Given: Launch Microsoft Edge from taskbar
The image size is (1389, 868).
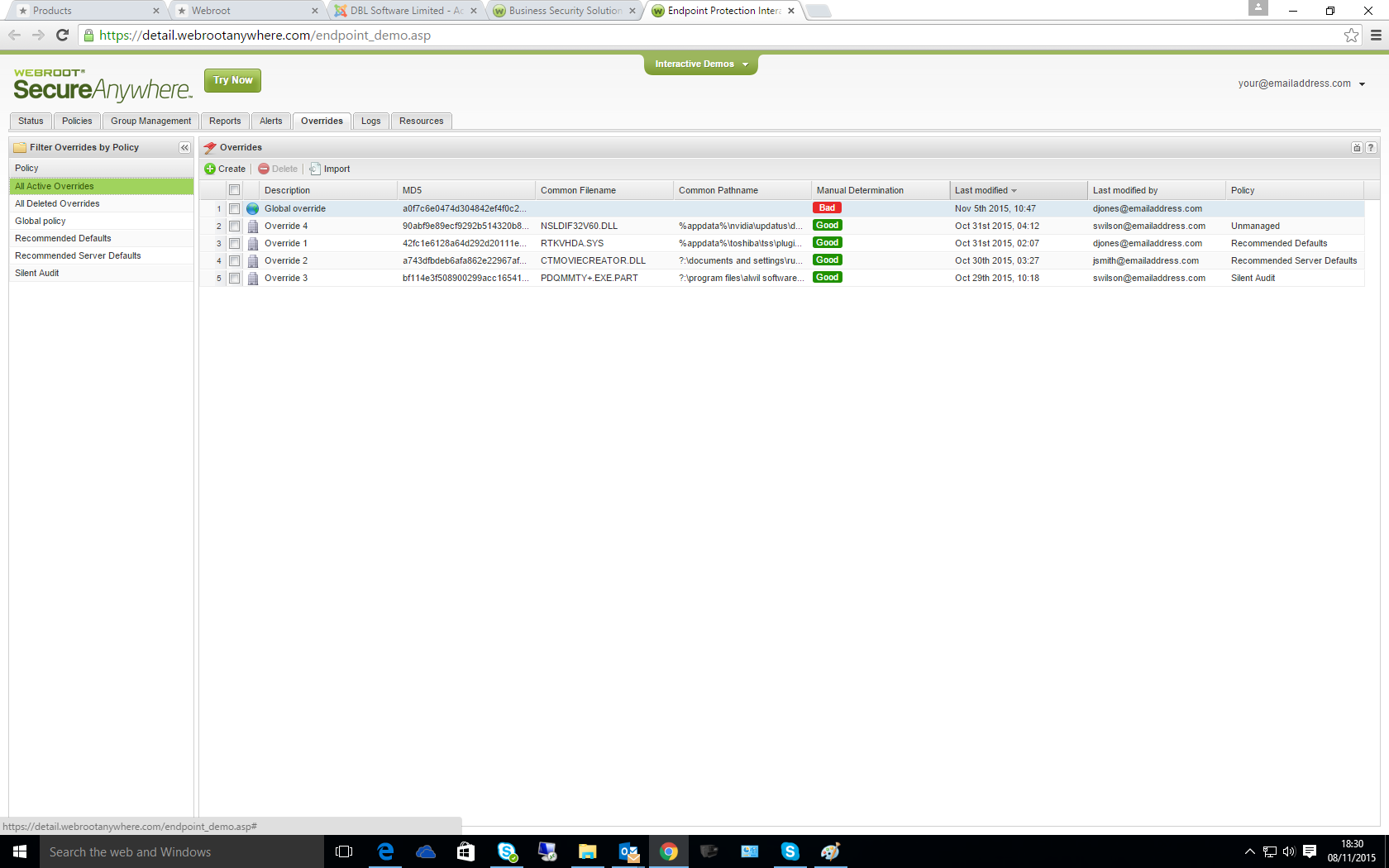Looking at the screenshot, I should (x=385, y=851).
